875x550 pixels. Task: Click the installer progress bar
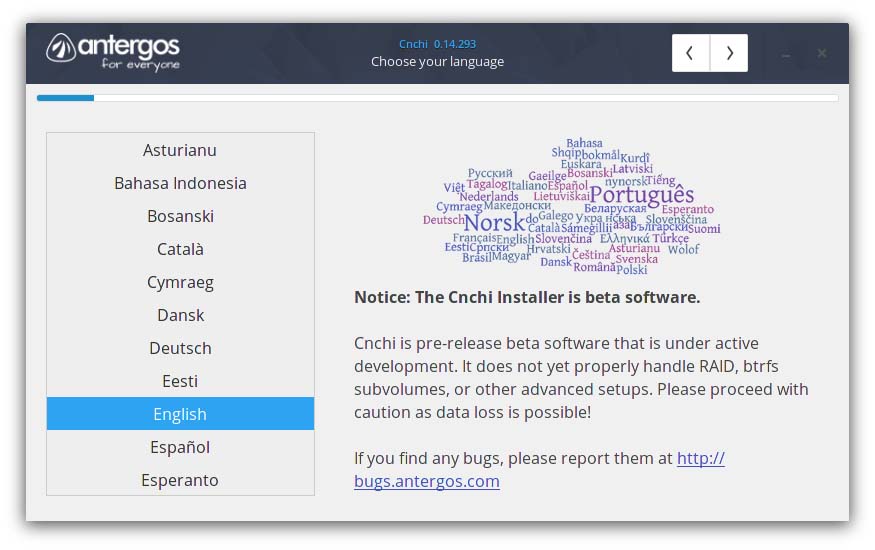437,98
